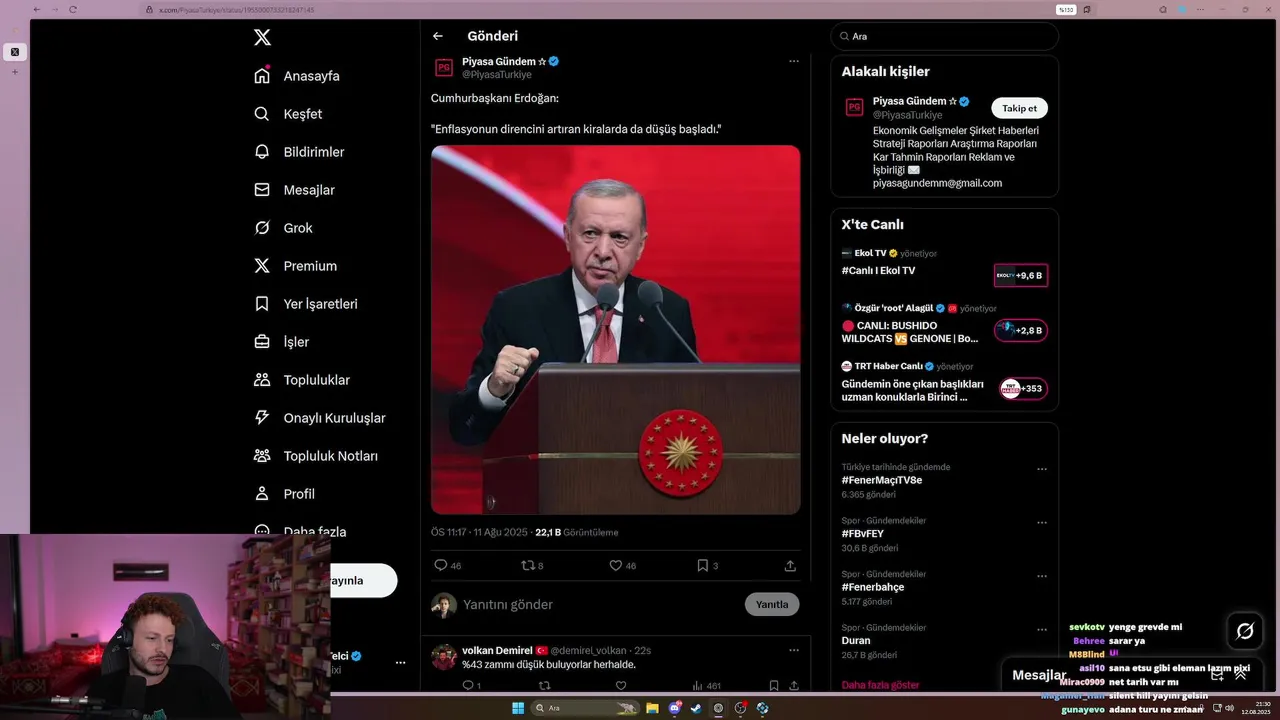Open File Explorer from the taskbar
Screen dimensions: 1280x720
(x=652, y=708)
